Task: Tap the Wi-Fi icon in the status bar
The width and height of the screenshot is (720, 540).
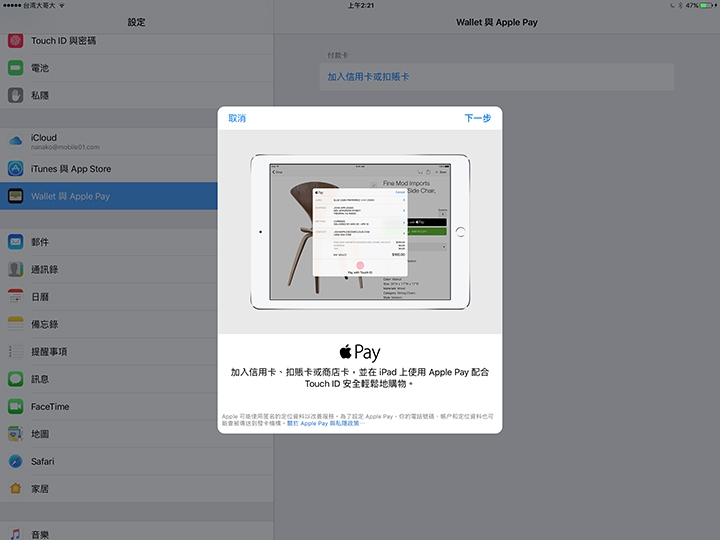Action: pos(62,6)
